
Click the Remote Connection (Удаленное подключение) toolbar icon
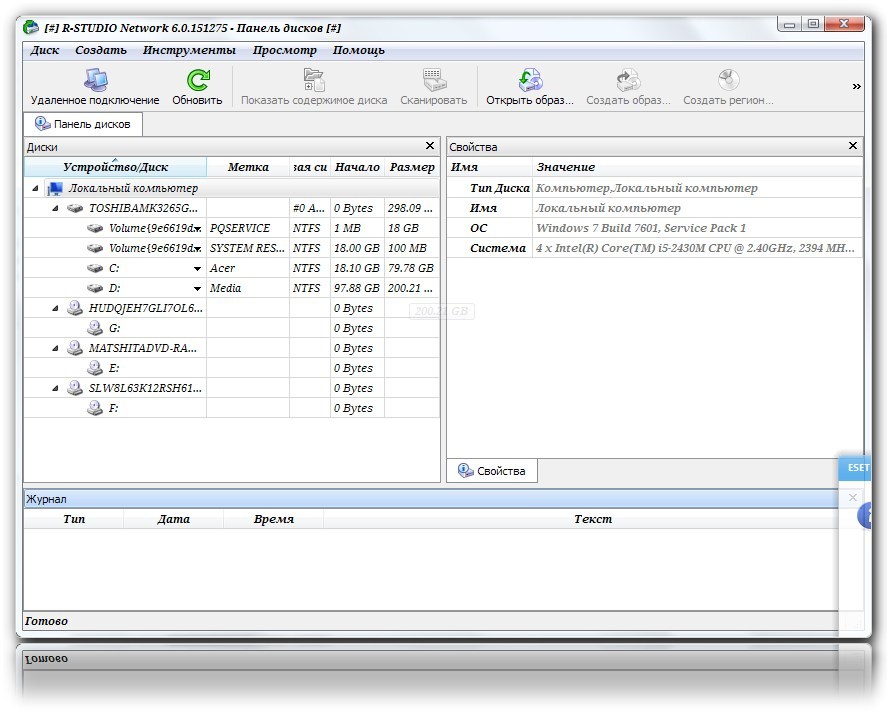[95, 81]
